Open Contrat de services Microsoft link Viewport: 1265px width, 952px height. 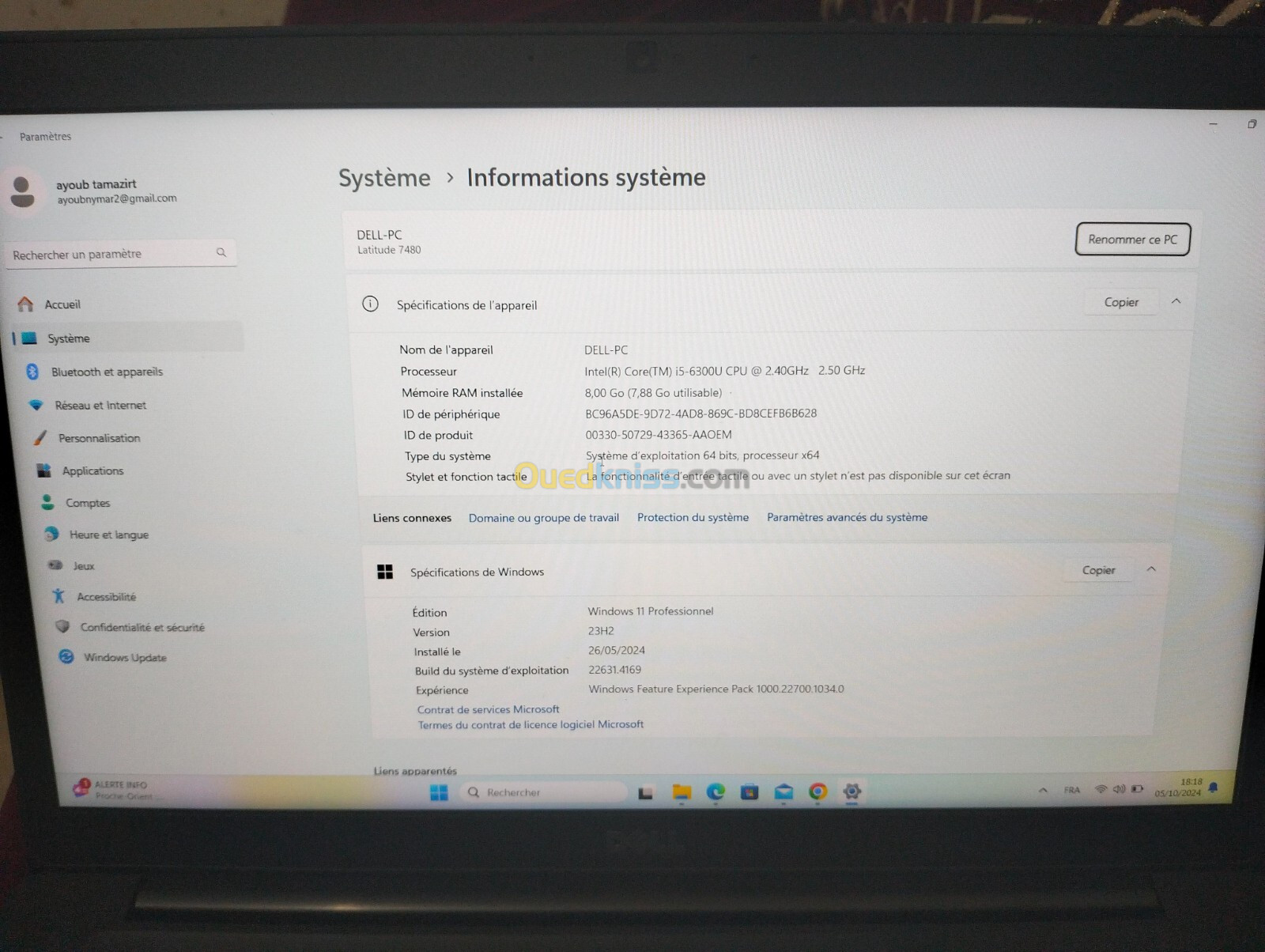(x=488, y=709)
